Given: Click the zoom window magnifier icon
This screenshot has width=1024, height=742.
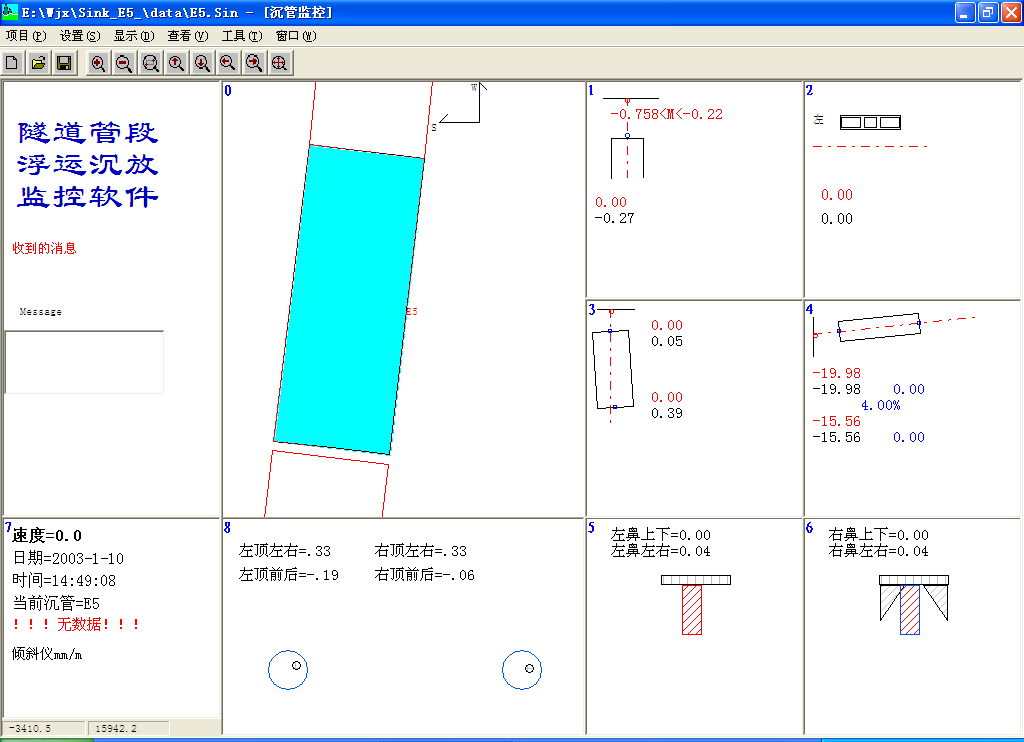Looking at the screenshot, I should [x=150, y=63].
